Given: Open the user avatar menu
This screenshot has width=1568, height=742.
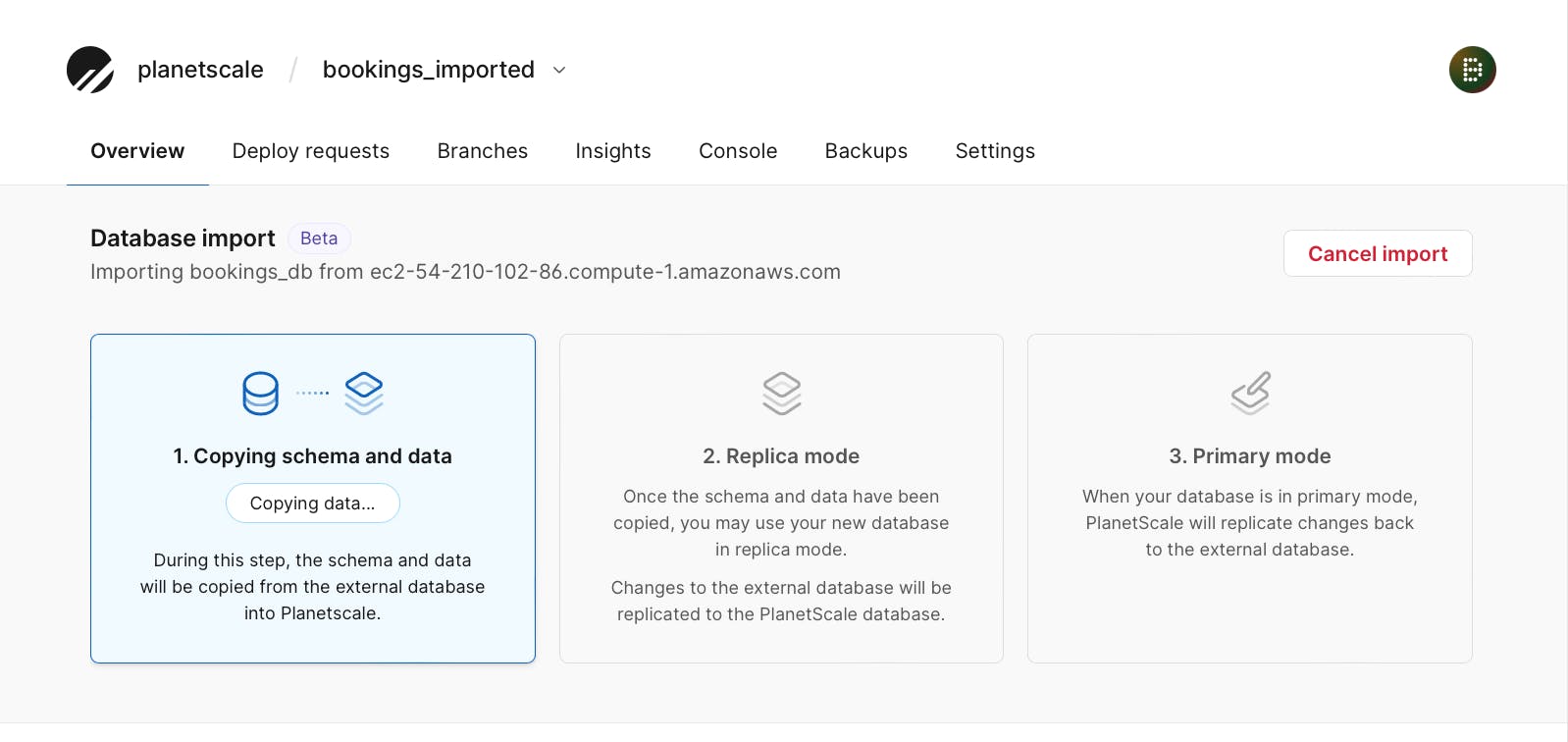Looking at the screenshot, I should 1472,70.
